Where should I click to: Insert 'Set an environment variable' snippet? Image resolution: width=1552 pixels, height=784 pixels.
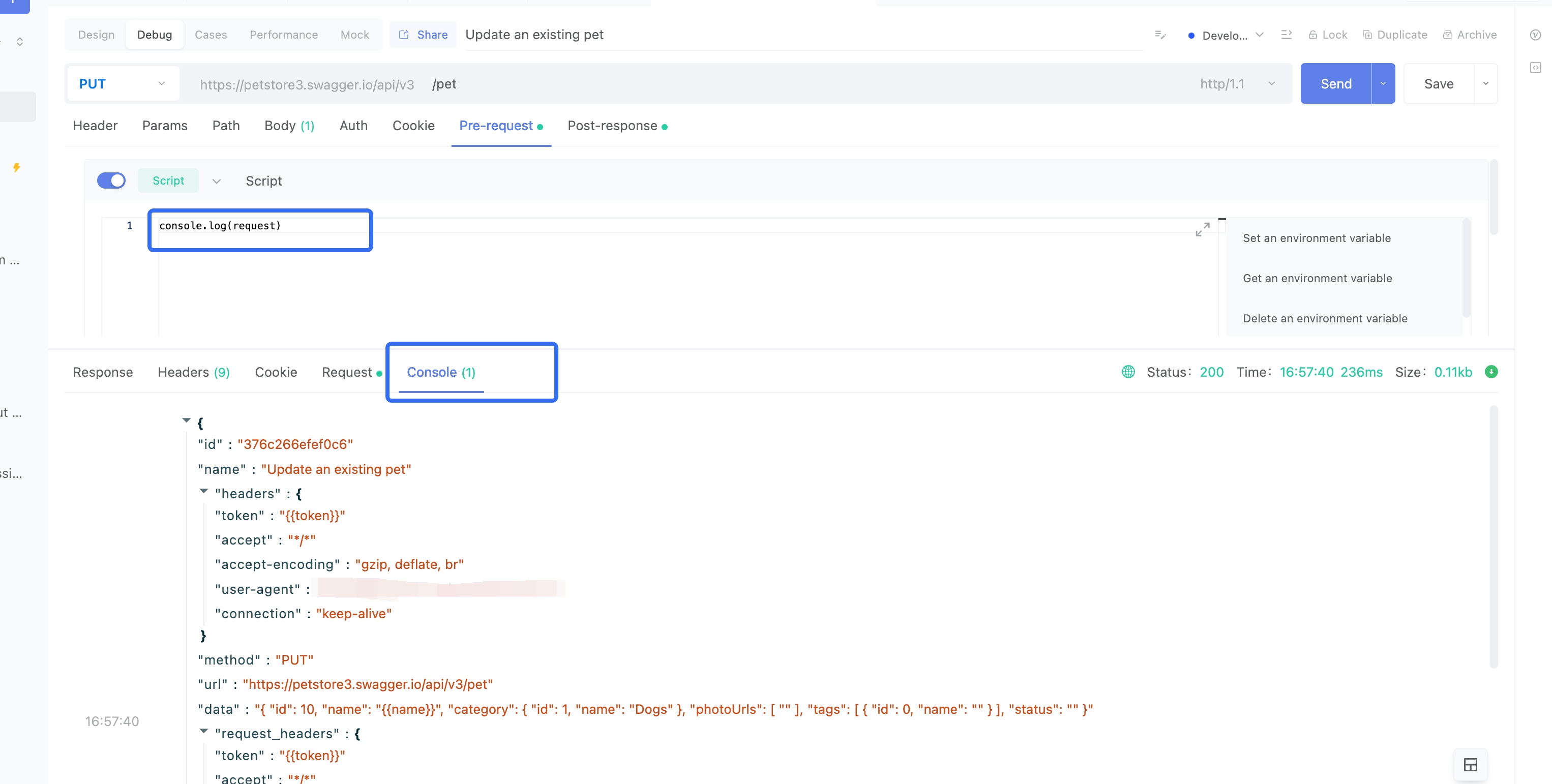[1317, 238]
